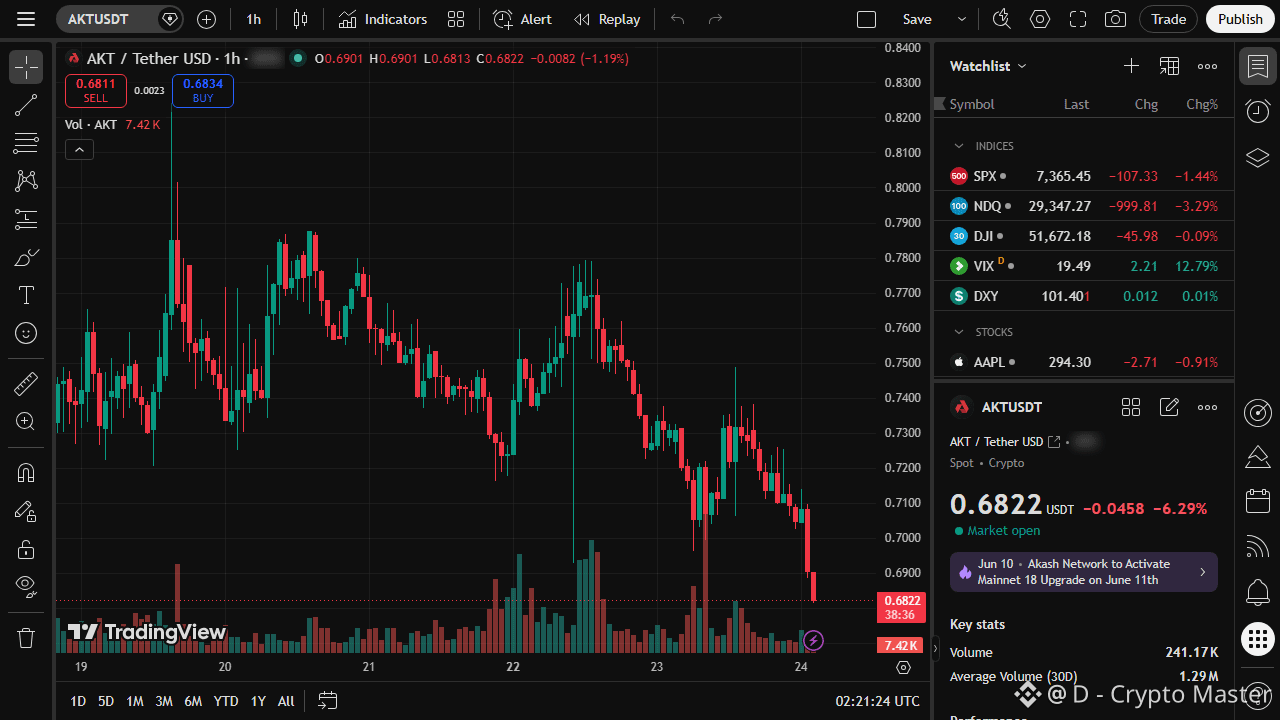Open the Akash Network news item arrow
Viewport: 1280px width, 720px height.
point(1202,572)
